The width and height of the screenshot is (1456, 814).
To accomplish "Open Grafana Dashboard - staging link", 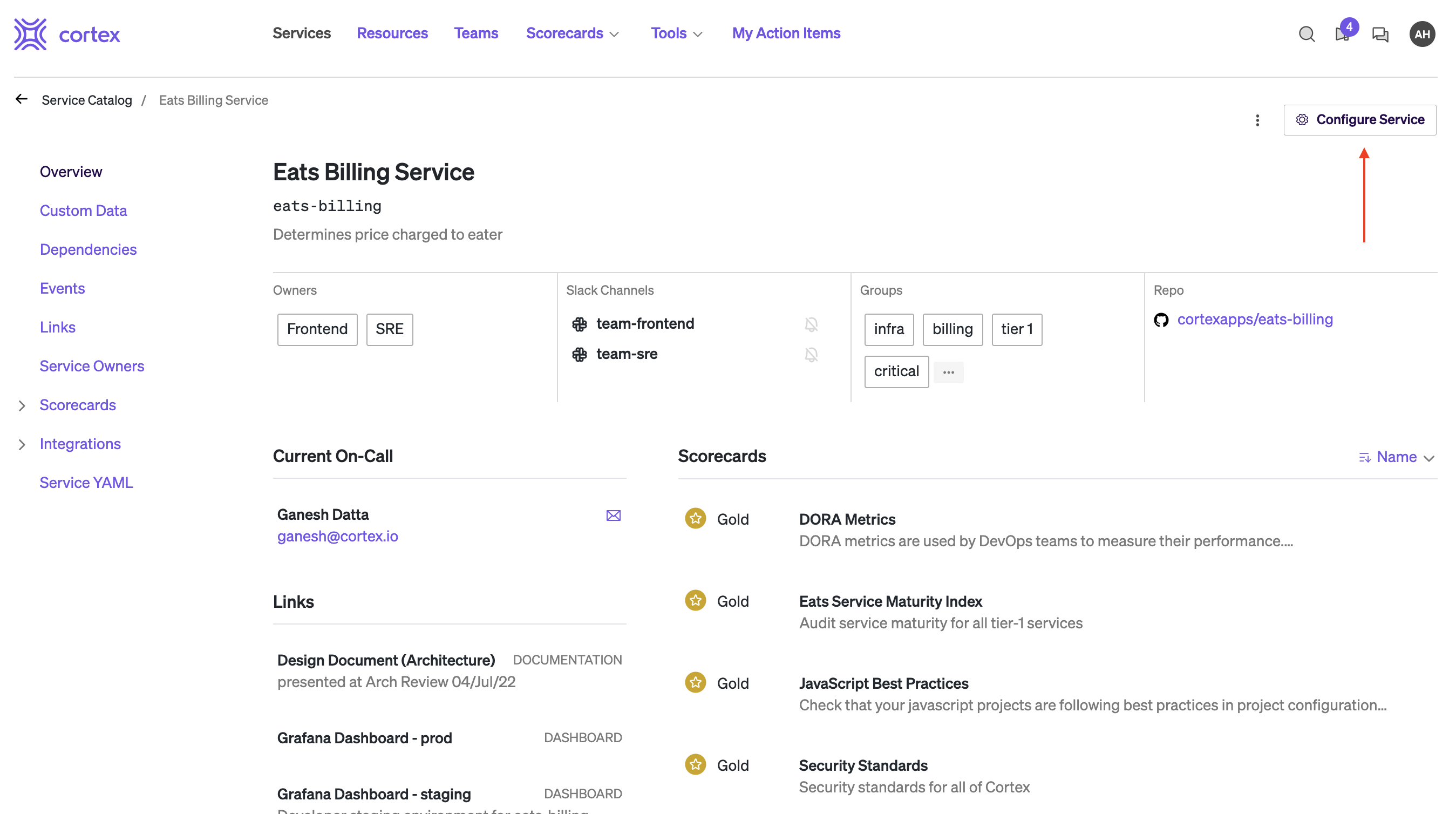I will click(373, 794).
